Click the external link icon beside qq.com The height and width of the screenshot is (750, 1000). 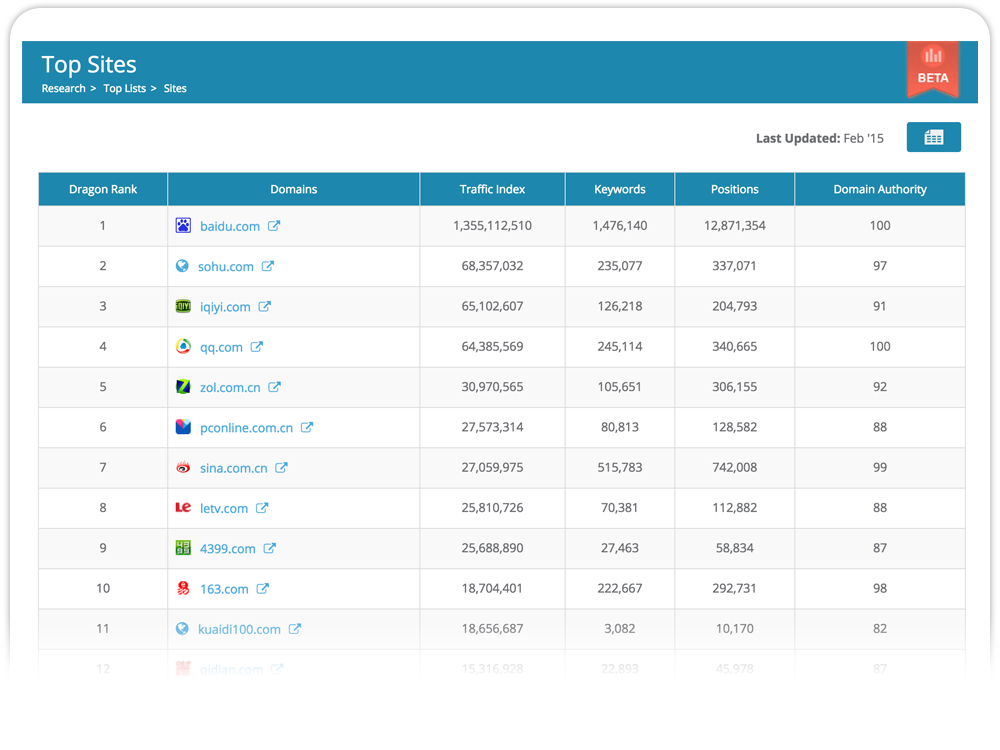coord(257,347)
